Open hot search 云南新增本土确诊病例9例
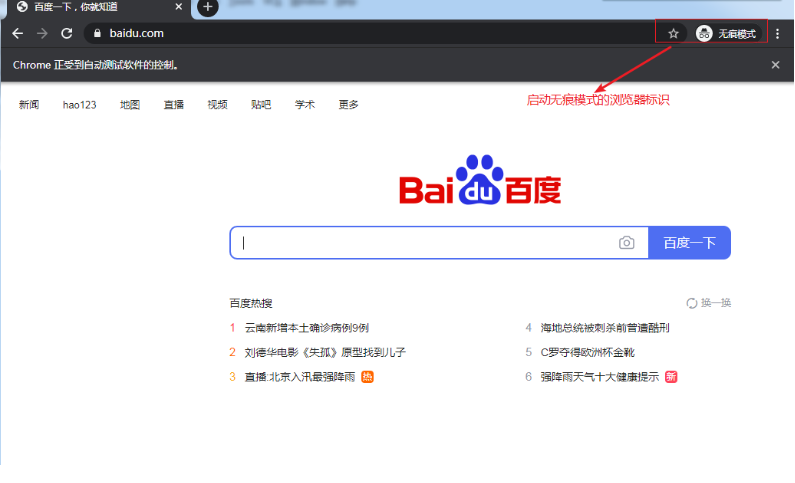The height and width of the screenshot is (483, 795). [307, 328]
